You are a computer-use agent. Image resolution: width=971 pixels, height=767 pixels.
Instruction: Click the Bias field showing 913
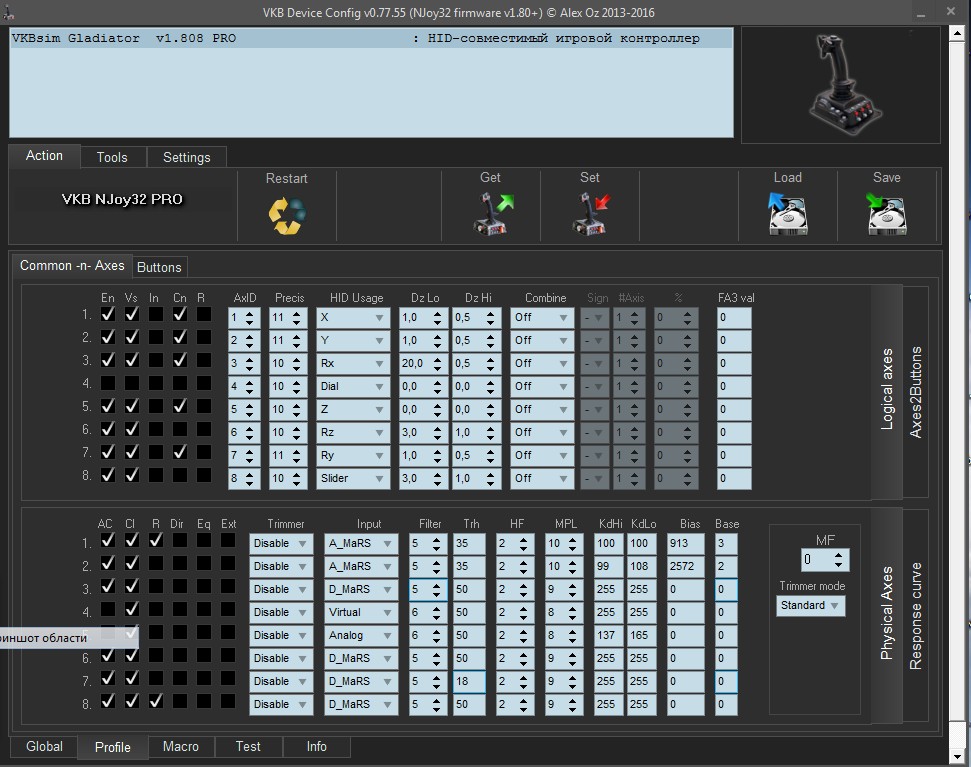tap(685, 544)
